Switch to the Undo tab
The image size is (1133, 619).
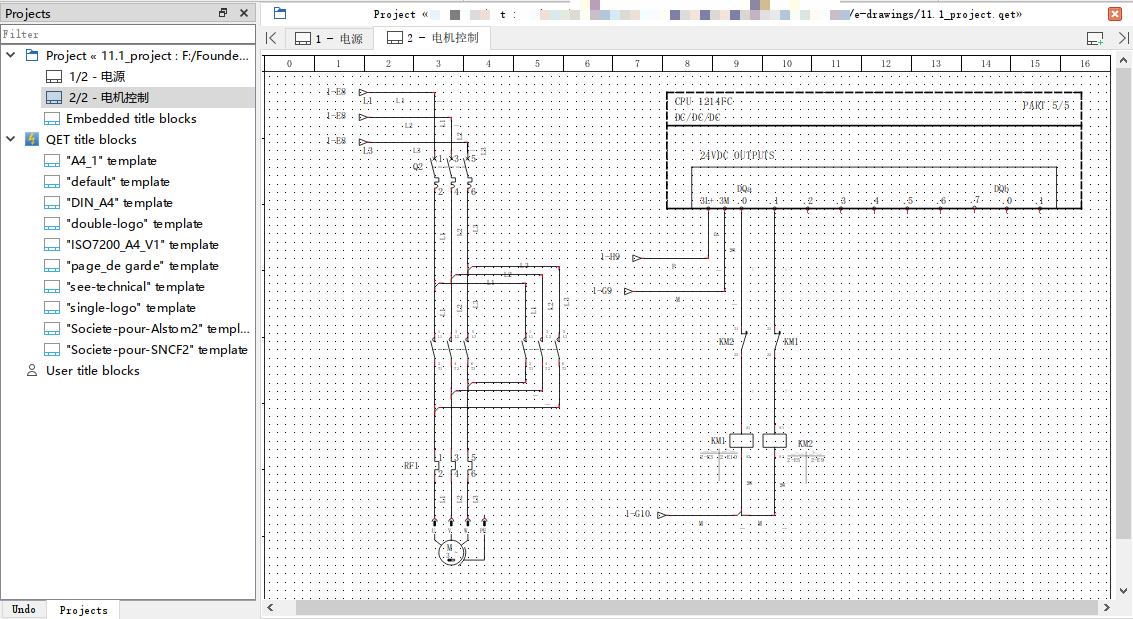[x=23, y=609]
